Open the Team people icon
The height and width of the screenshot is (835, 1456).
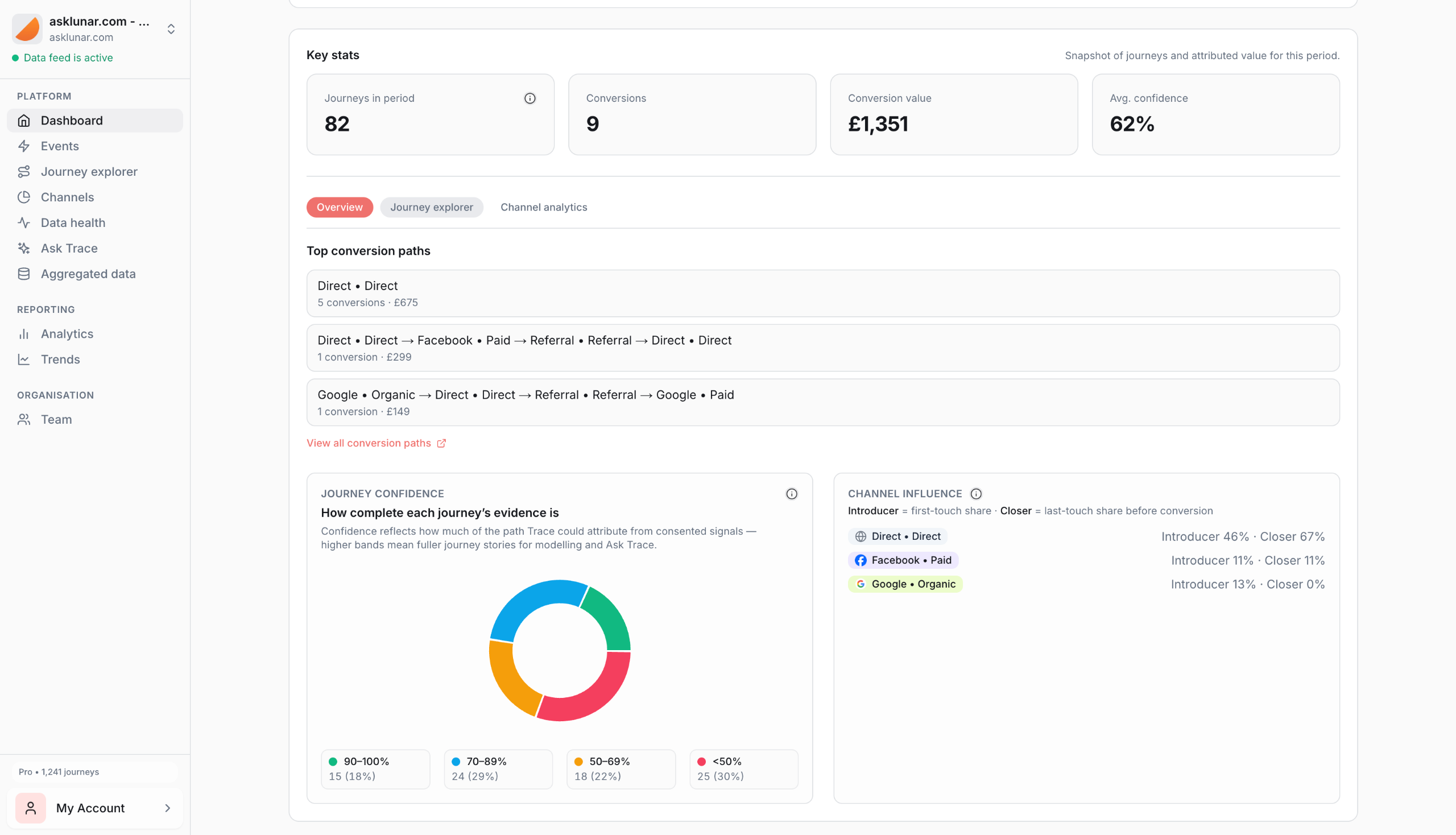[23, 420]
